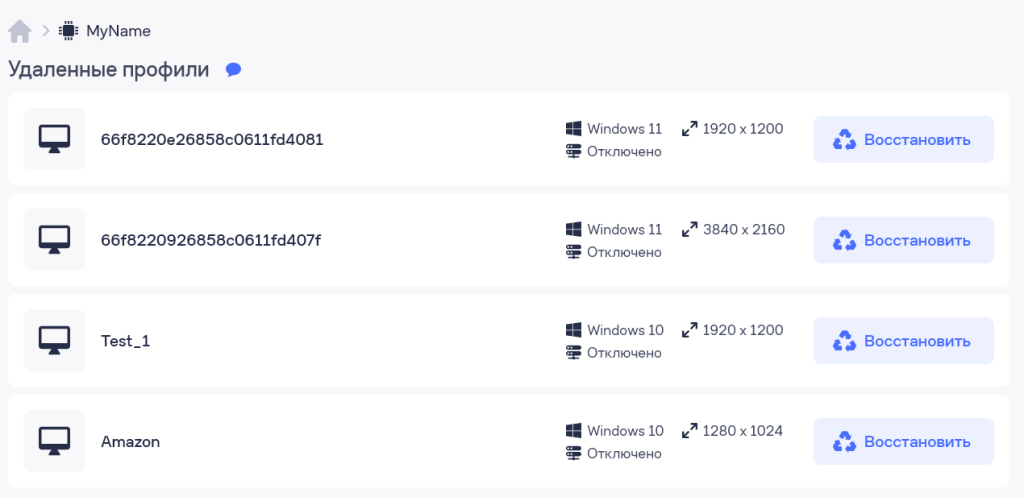Click the breadcrumb chevron separator
Viewport: 1024px width, 497px height.
coord(46,30)
